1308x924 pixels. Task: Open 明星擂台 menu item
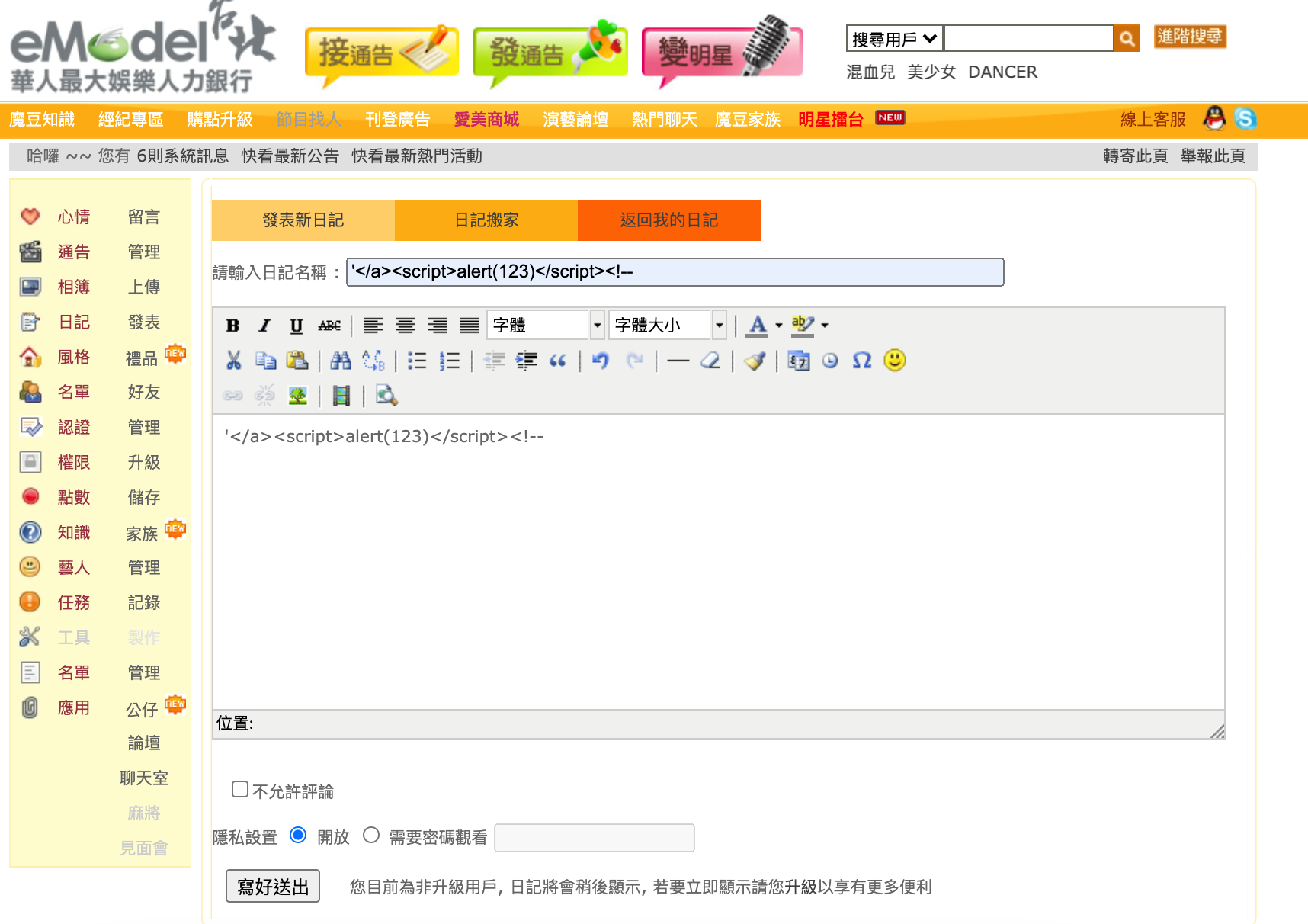point(831,119)
